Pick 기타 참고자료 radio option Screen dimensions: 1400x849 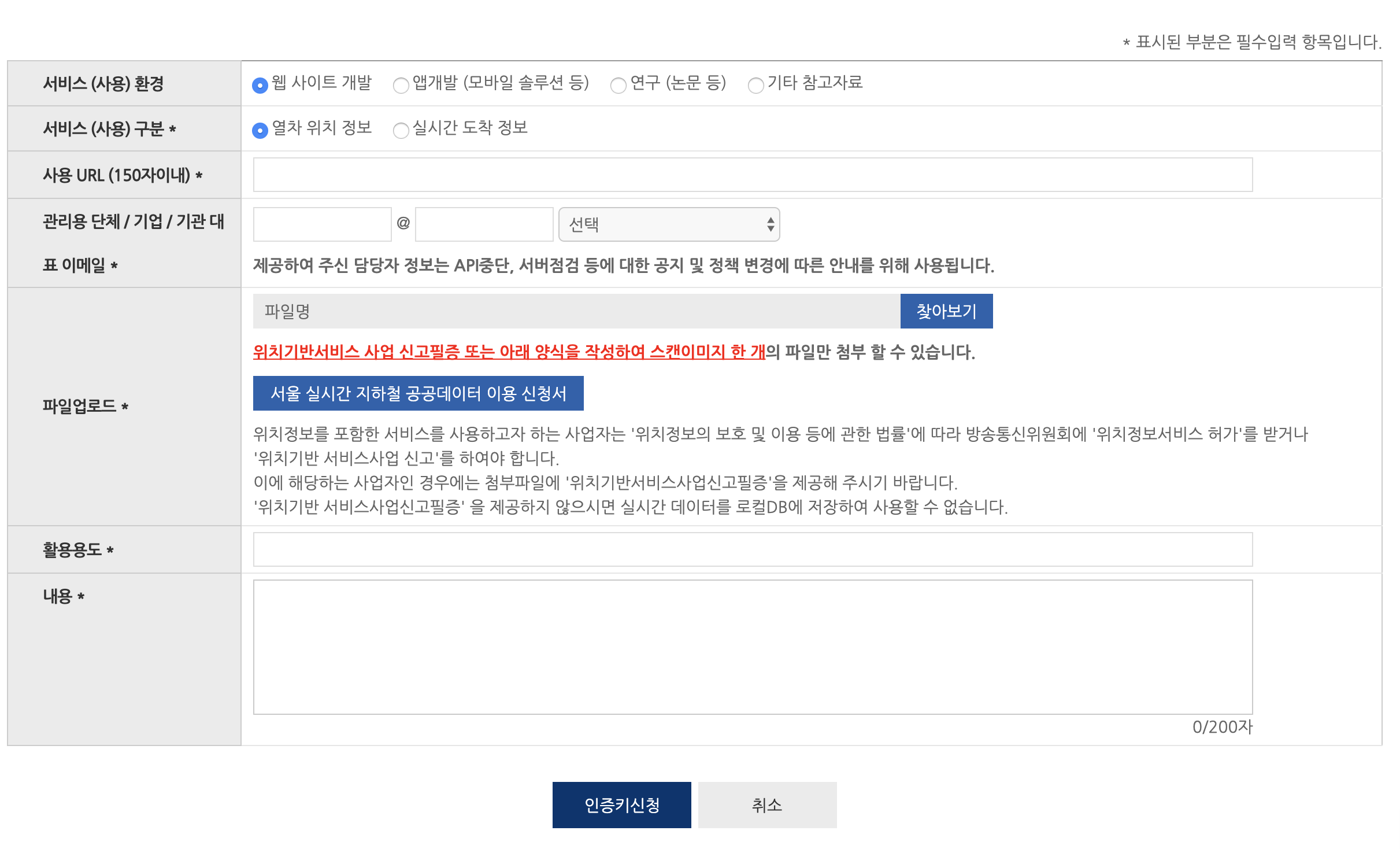(x=755, y=85)
